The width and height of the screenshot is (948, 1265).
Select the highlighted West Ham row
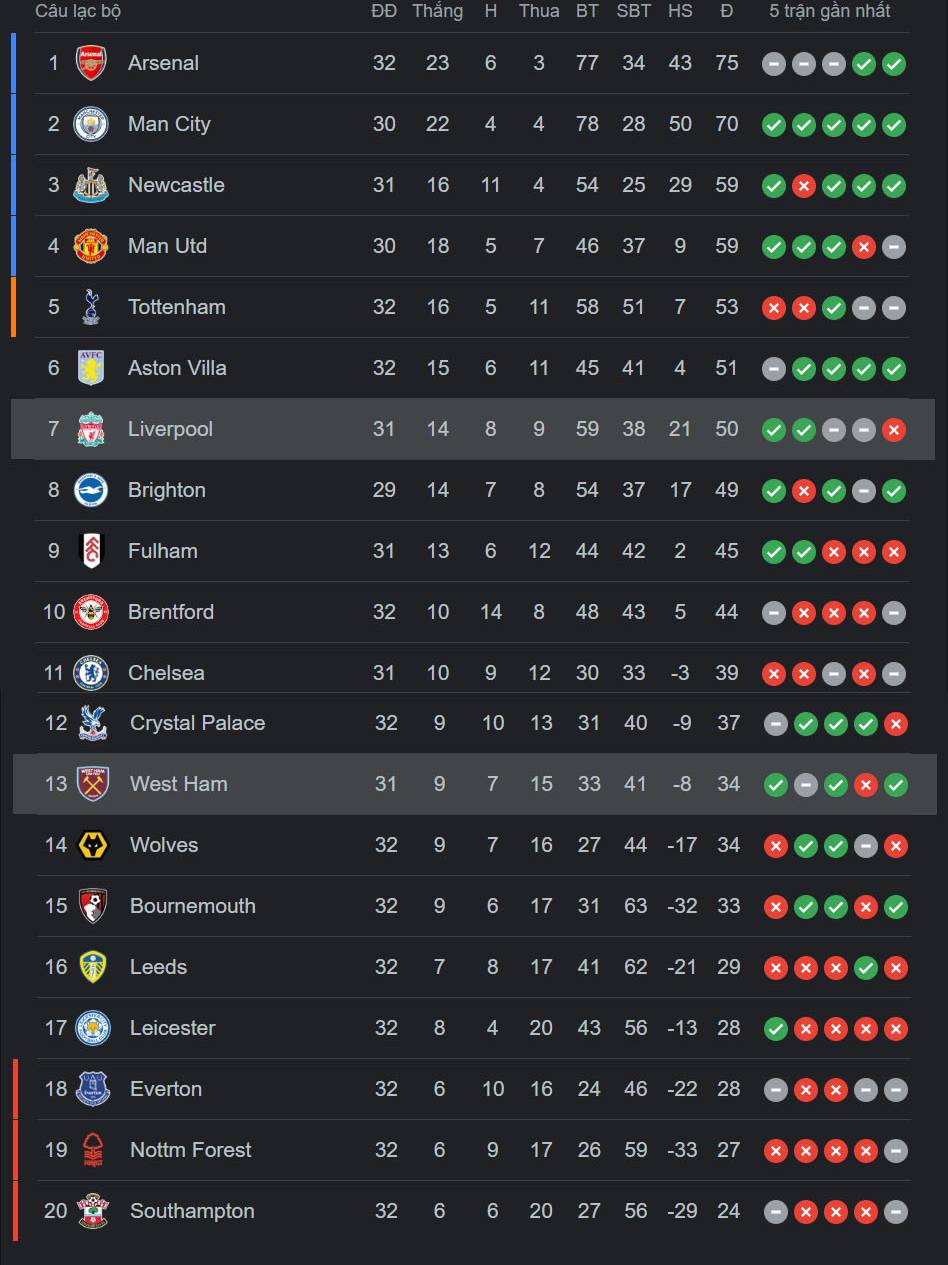pos(475,784)
